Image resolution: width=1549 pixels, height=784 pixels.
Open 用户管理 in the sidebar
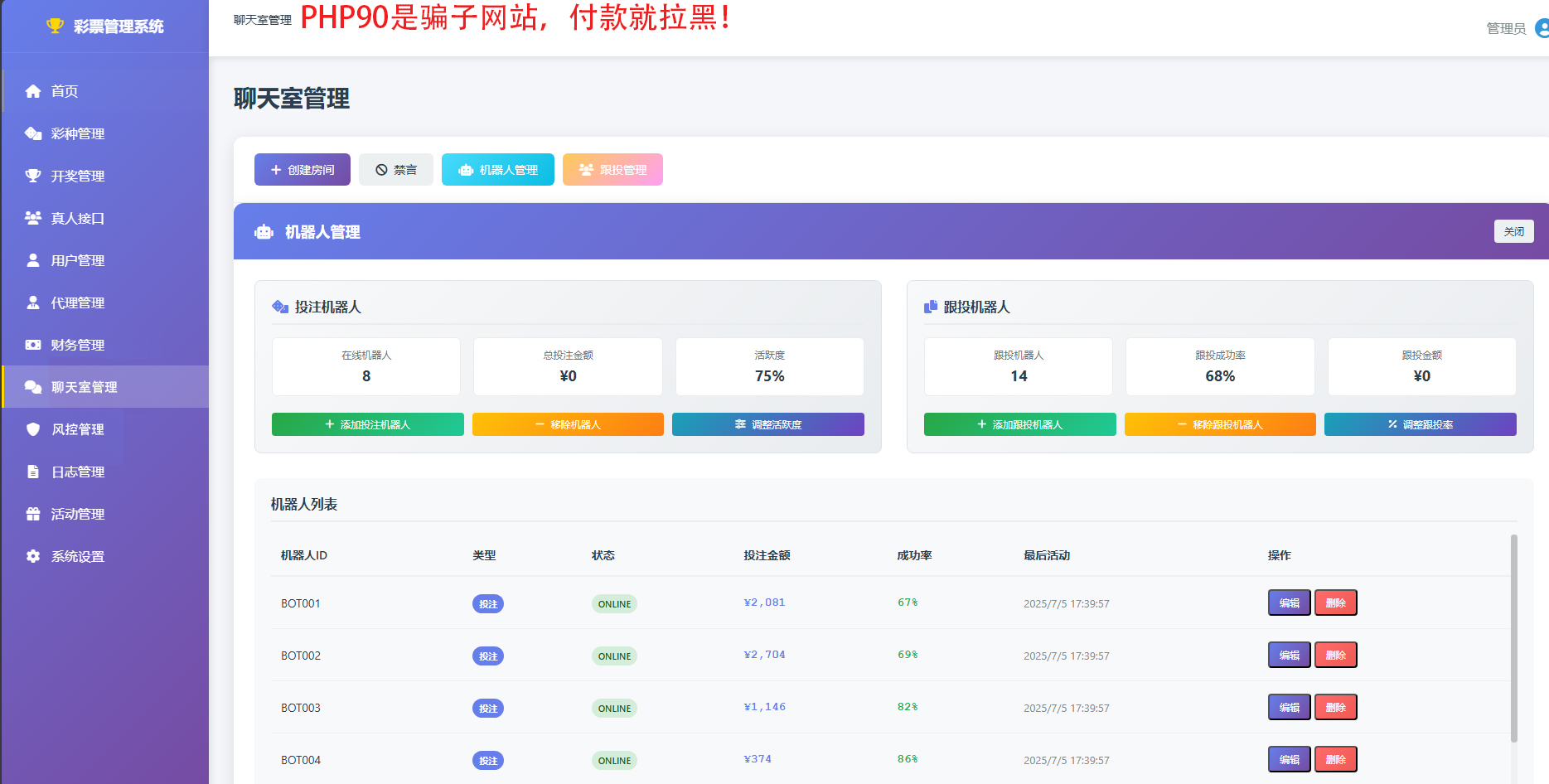tap(78, 260)
